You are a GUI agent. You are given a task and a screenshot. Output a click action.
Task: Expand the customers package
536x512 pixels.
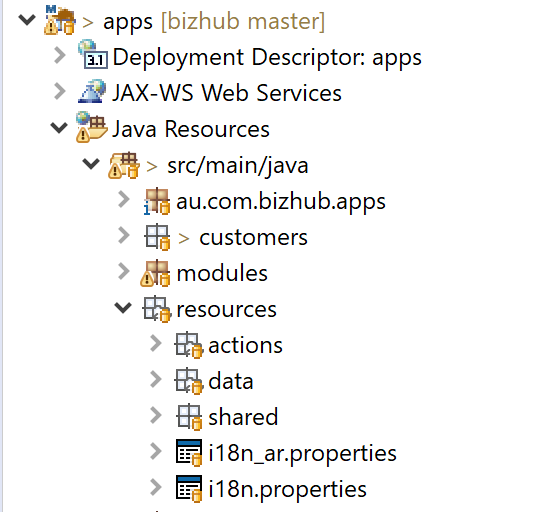coord(124,235)
